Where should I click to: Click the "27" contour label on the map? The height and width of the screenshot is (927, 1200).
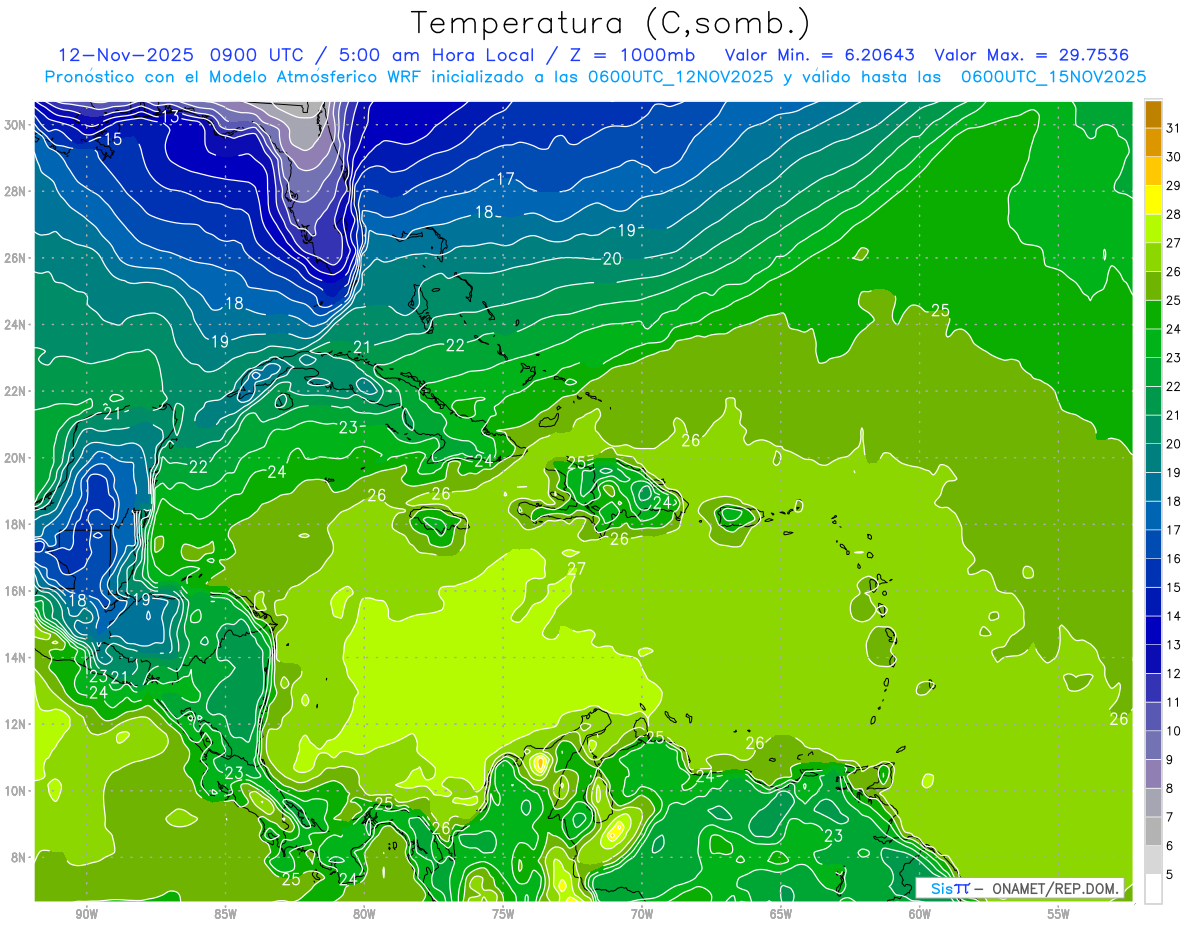pos(576,569)
